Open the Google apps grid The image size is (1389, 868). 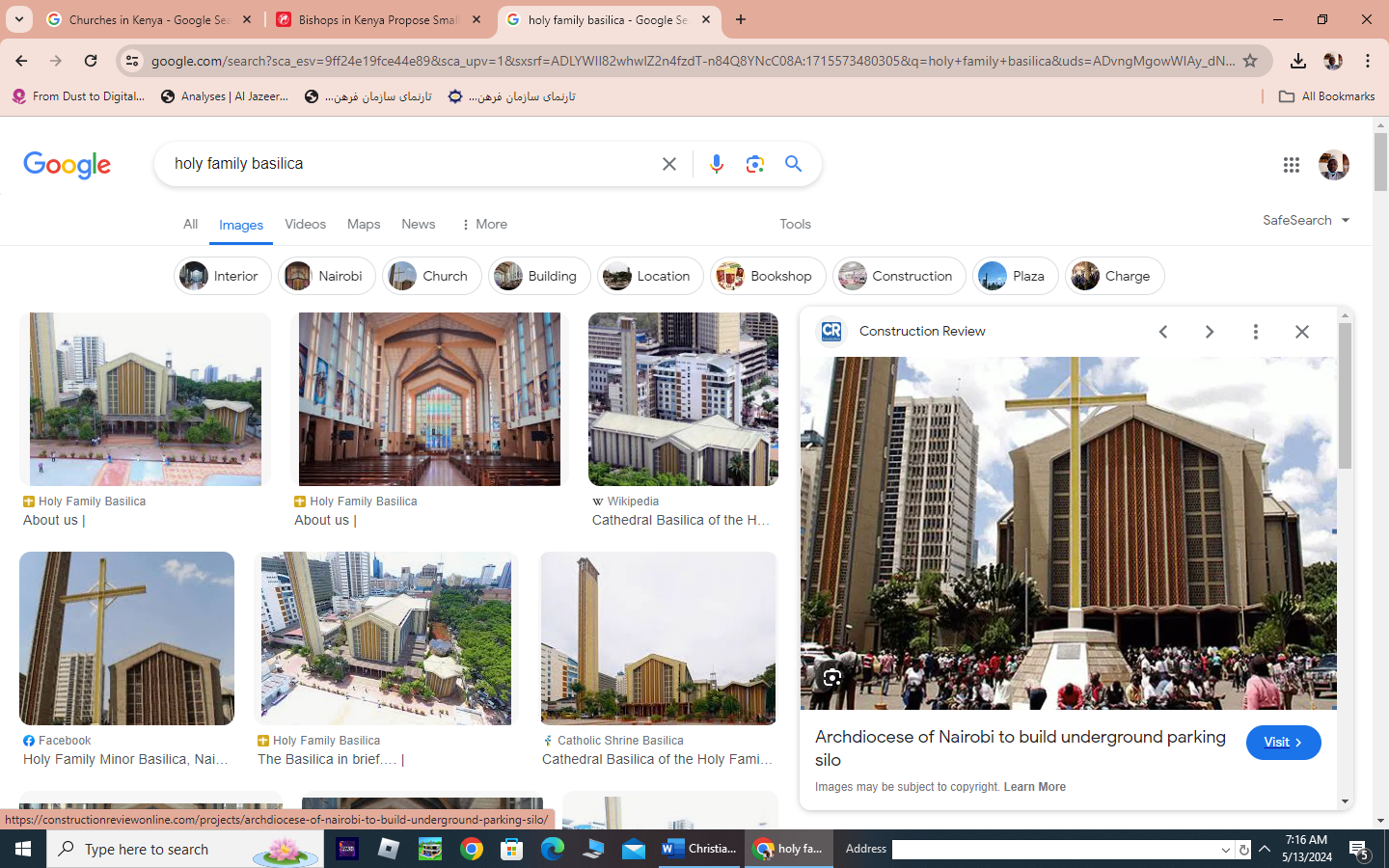(x=1291, y=165)
